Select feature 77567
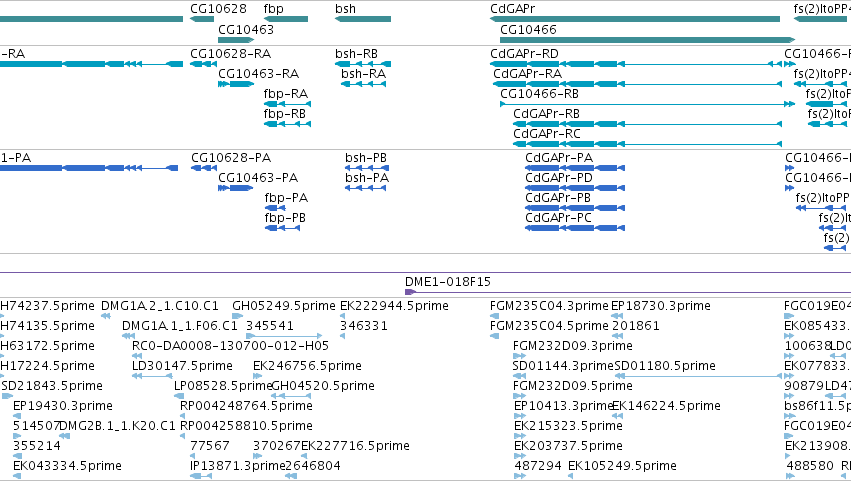Image resolution: width=851 pixels, height=481 pixels. tap(210, 446)
